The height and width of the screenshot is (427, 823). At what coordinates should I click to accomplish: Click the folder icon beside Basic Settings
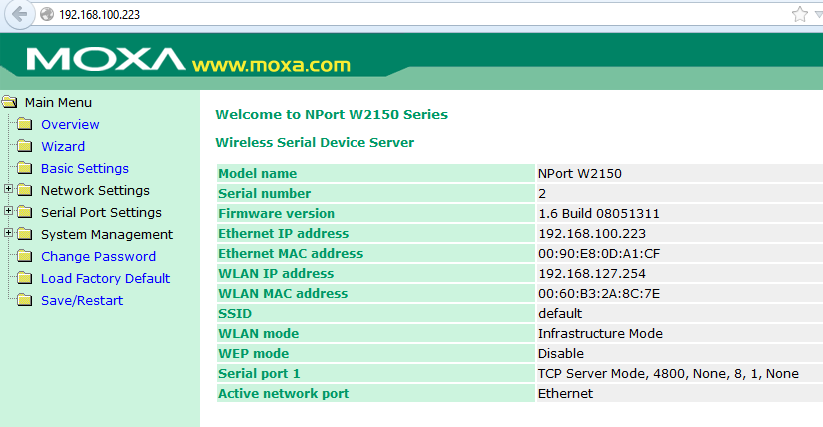[x=24, y=168]
